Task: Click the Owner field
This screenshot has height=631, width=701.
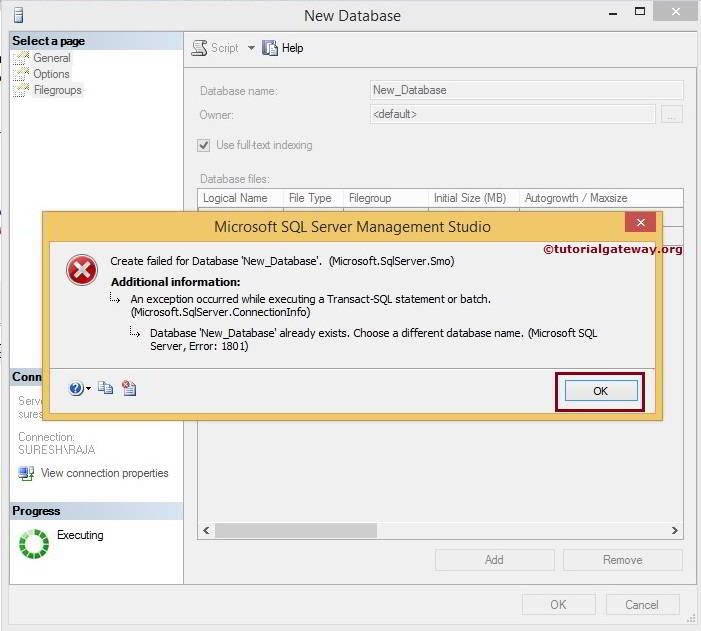Action: [x=512, y=114]
